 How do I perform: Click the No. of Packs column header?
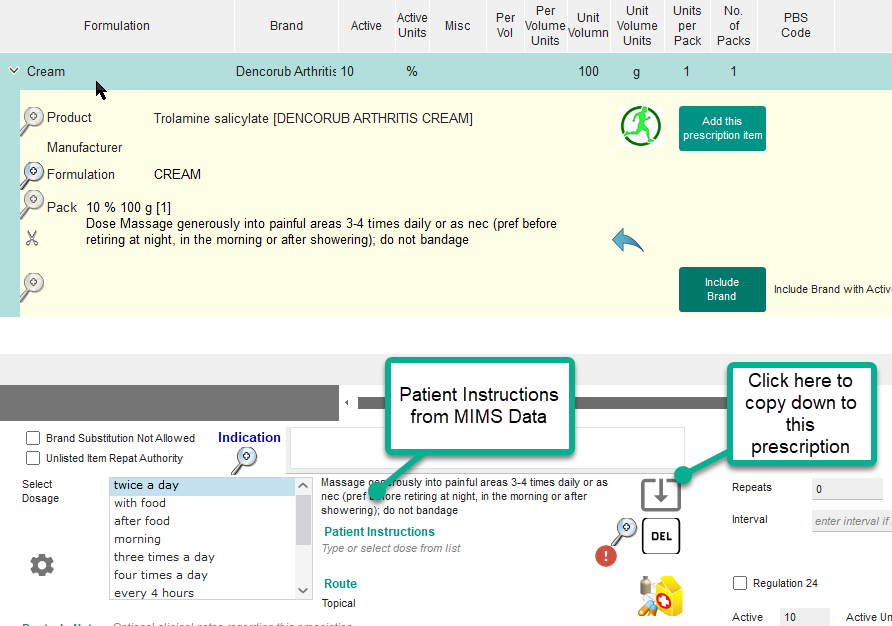pyautogui.click(x=733, y=26)
